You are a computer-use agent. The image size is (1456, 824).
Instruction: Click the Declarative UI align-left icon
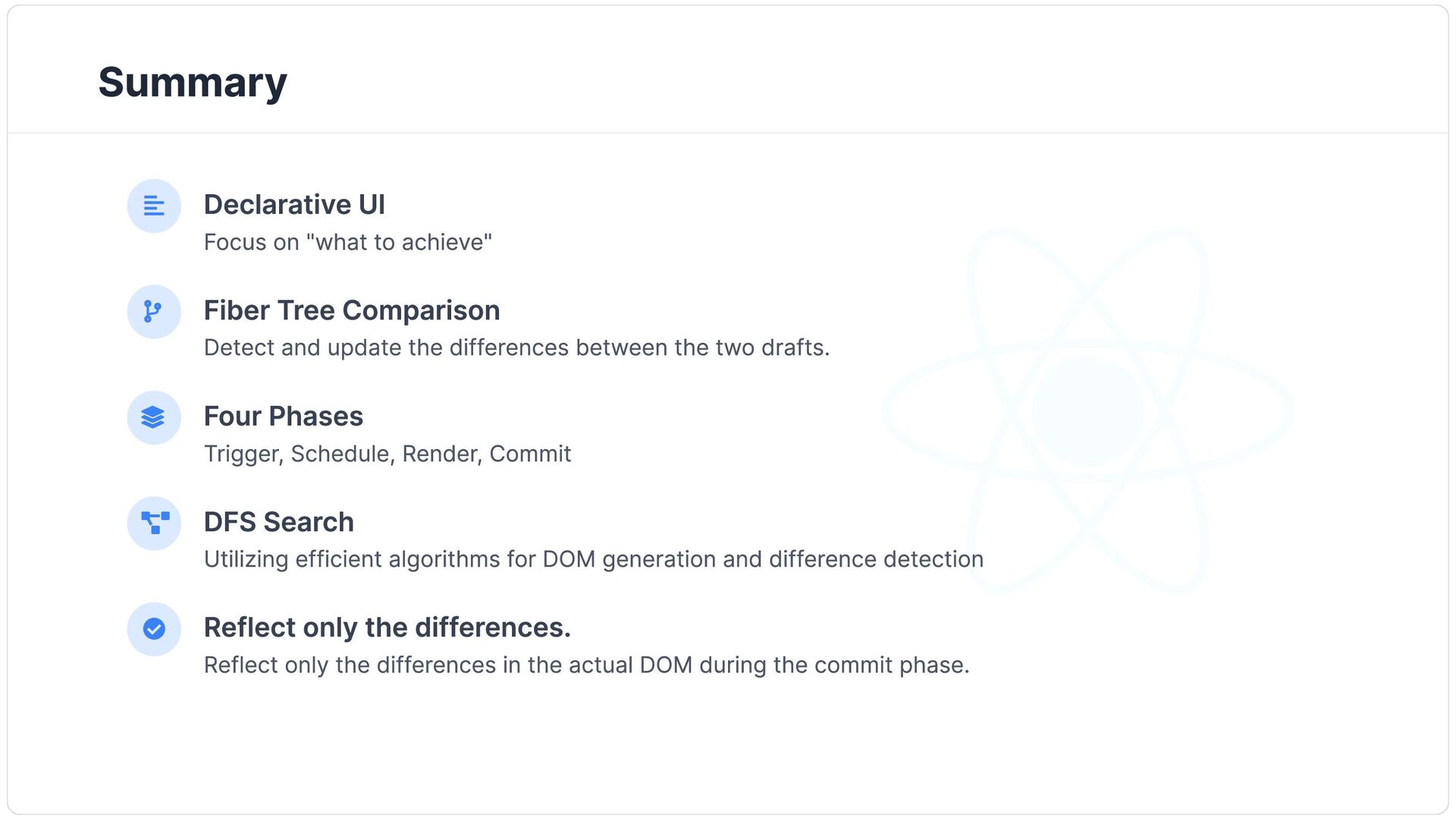tap(154, 206)
